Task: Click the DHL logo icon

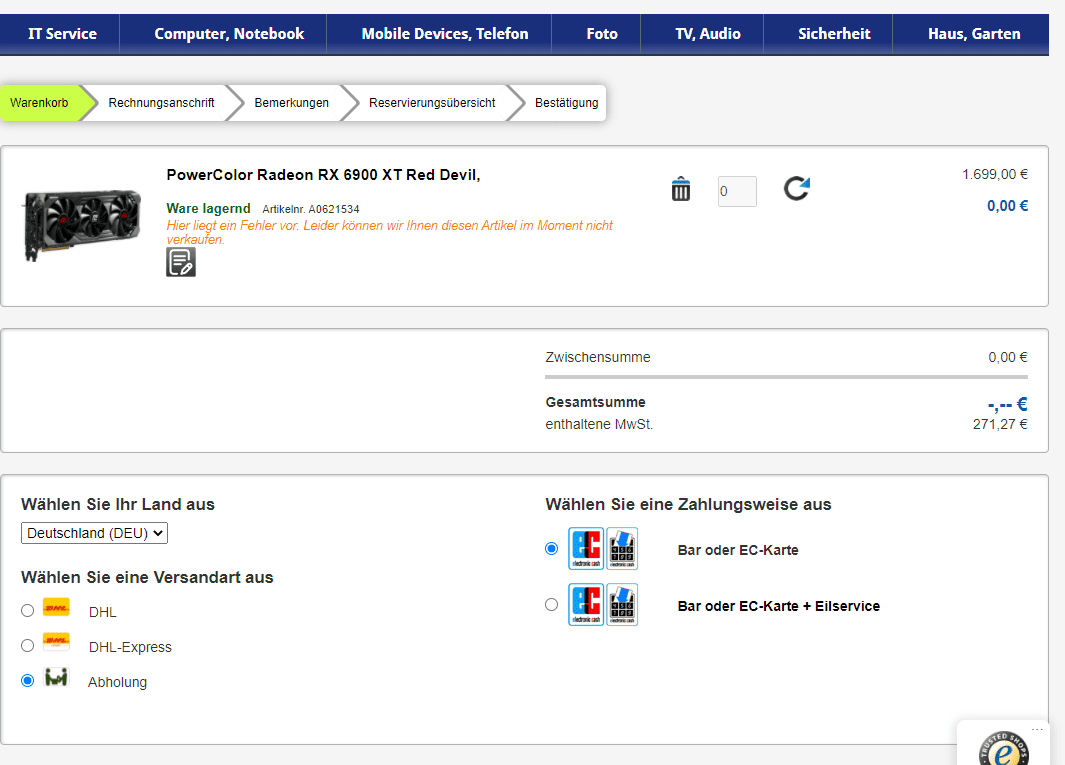Action: pos(56,607)
